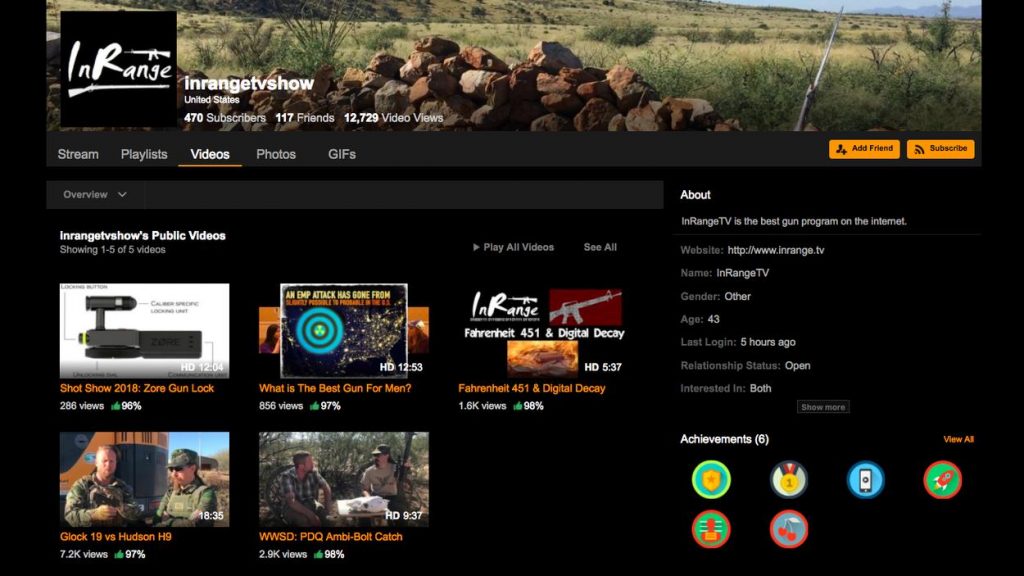
Task: Click the cherries achievement badge
Action: click(789, 529)
